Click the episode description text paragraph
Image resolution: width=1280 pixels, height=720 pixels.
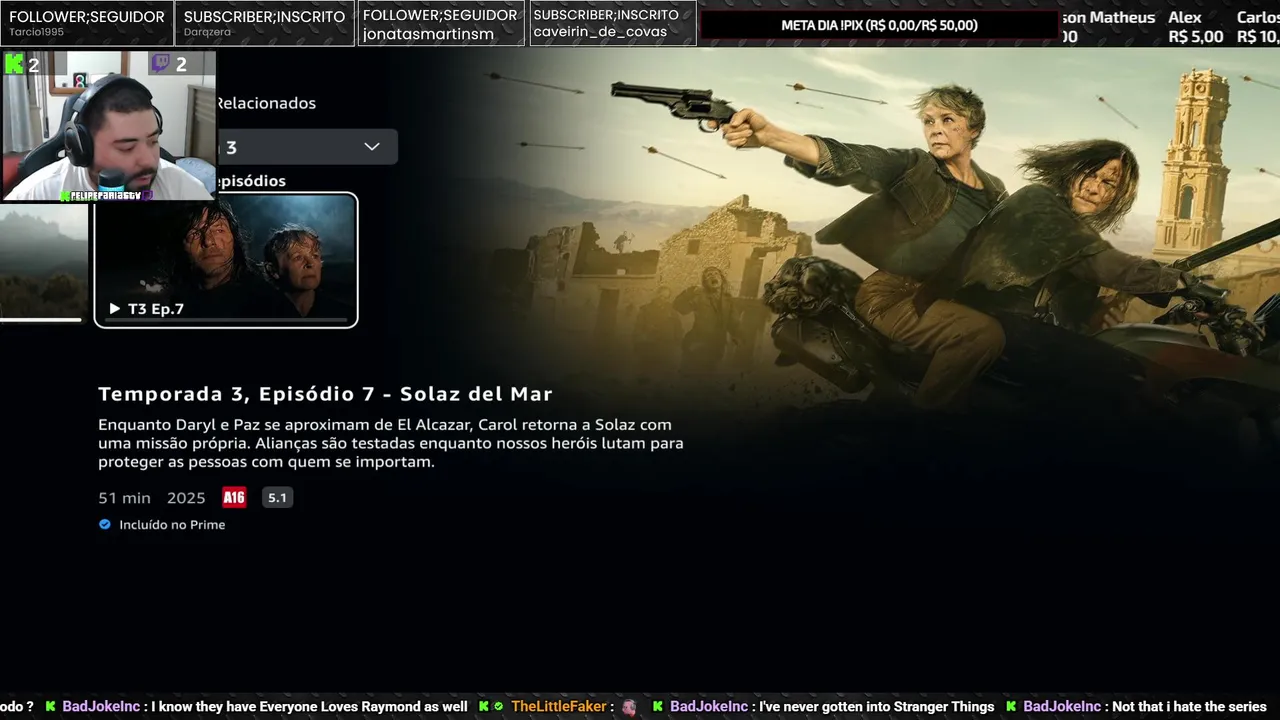pos(391,443)
